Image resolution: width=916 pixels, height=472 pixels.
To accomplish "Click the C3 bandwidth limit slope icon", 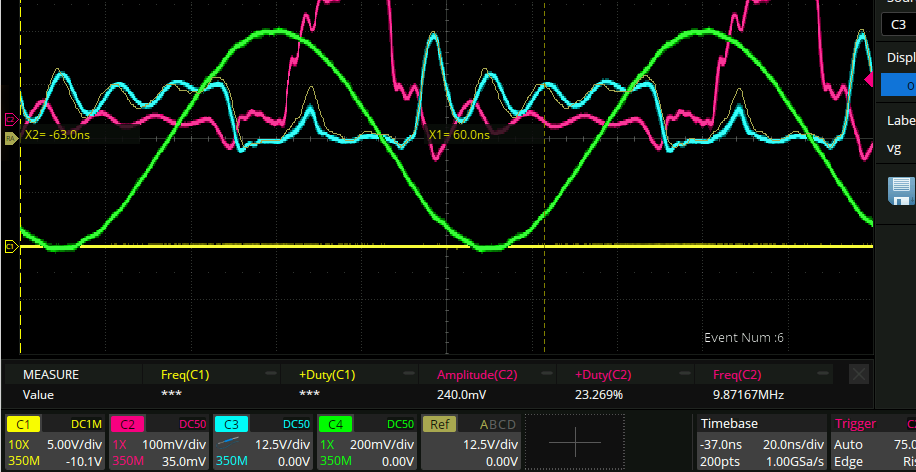I will (x=230, y=443).
